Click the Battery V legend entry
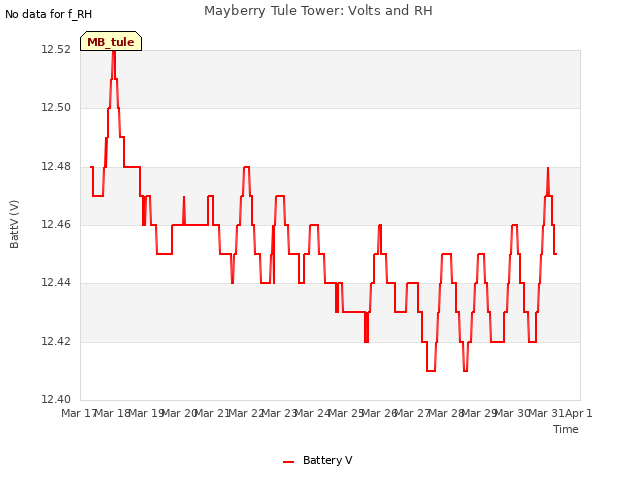Screen dimensions: 640x480 pos(318,460)
